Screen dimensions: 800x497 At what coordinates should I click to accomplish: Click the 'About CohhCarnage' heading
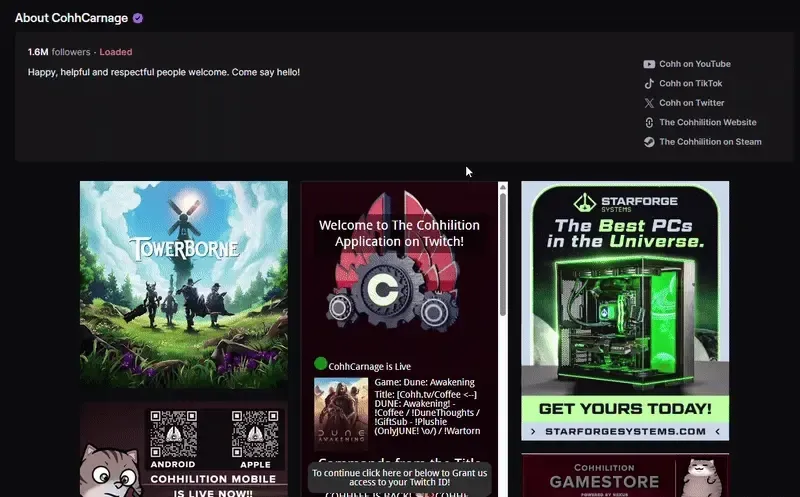coord(71,18)
